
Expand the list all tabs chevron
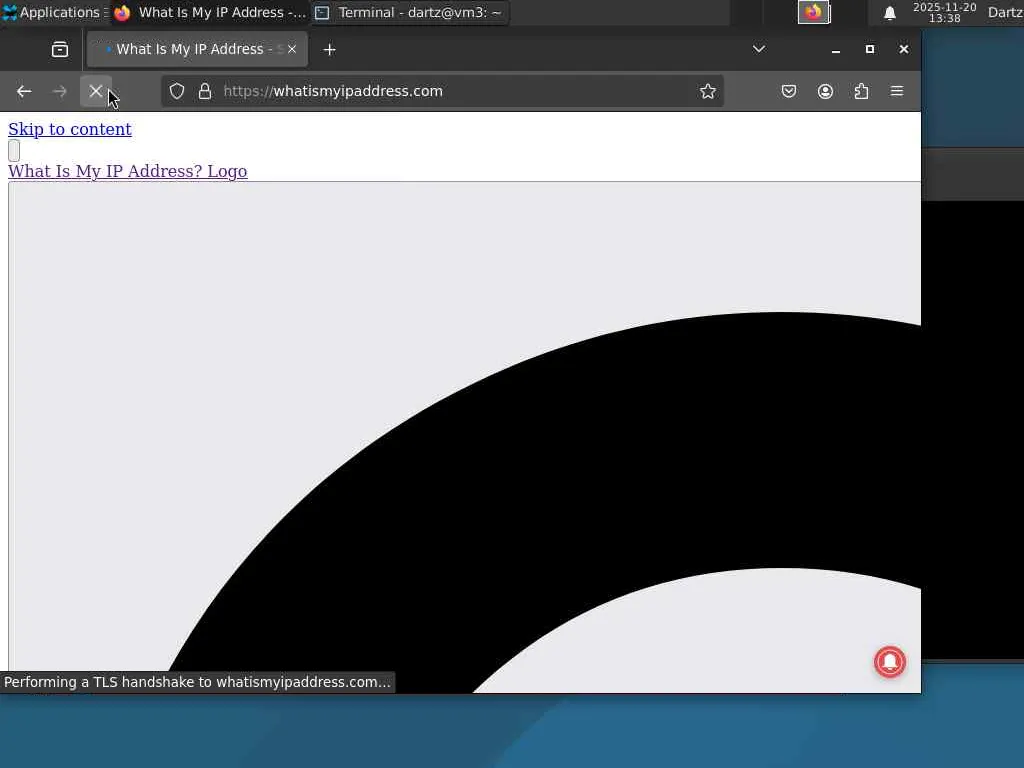[759, 49]
